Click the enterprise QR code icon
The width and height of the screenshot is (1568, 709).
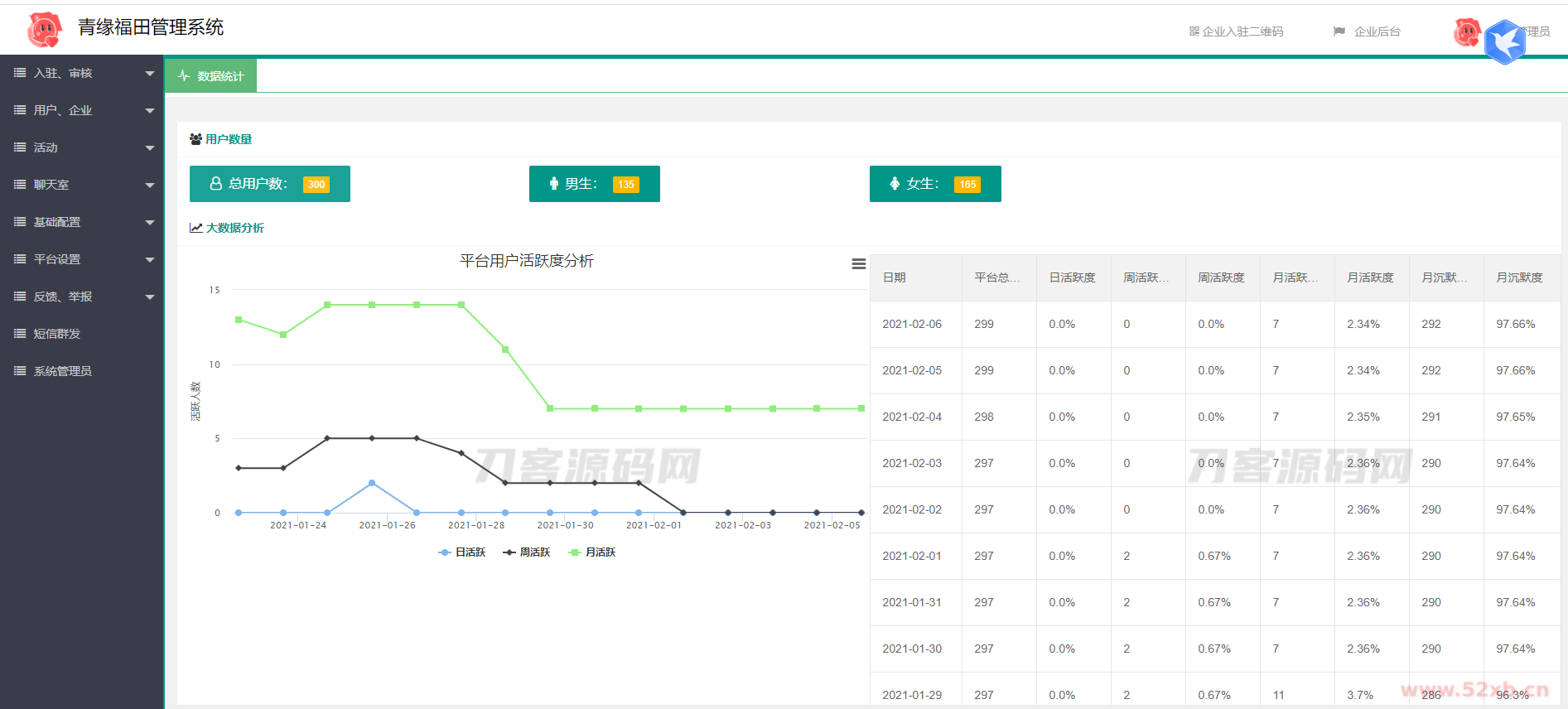pos(1194,31)
